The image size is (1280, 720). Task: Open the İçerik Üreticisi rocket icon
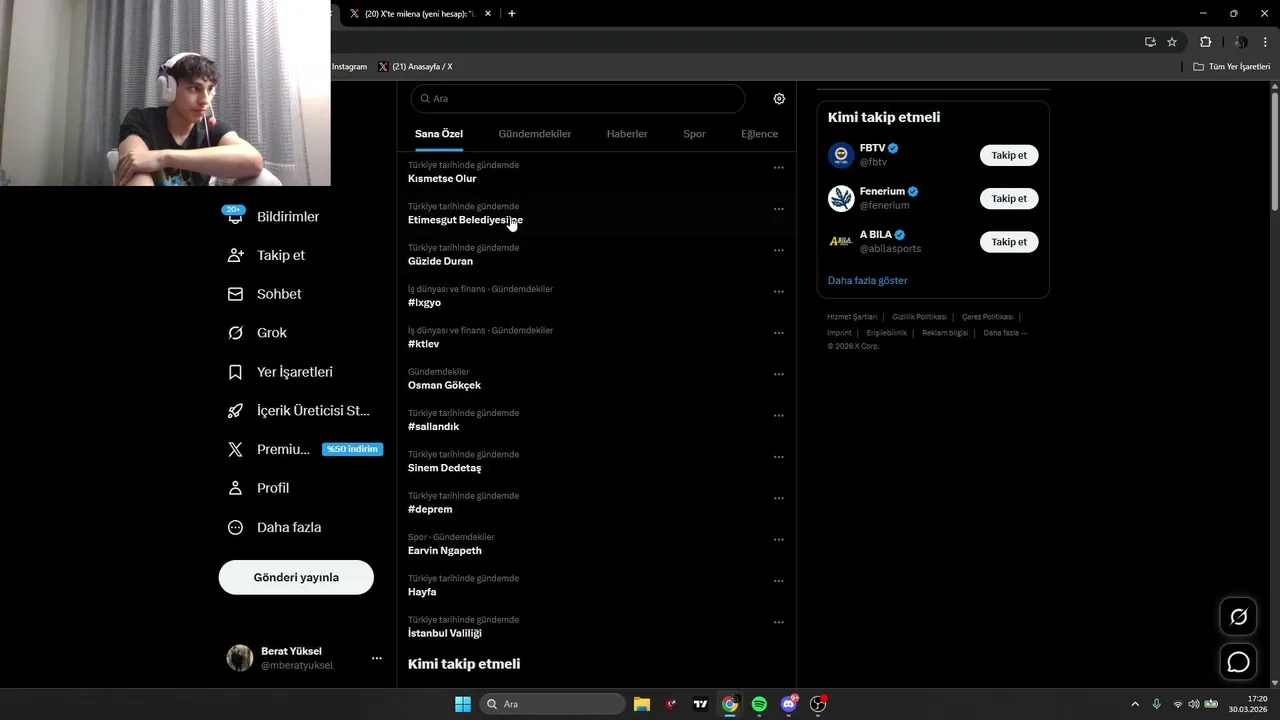(x=235, y=411)
